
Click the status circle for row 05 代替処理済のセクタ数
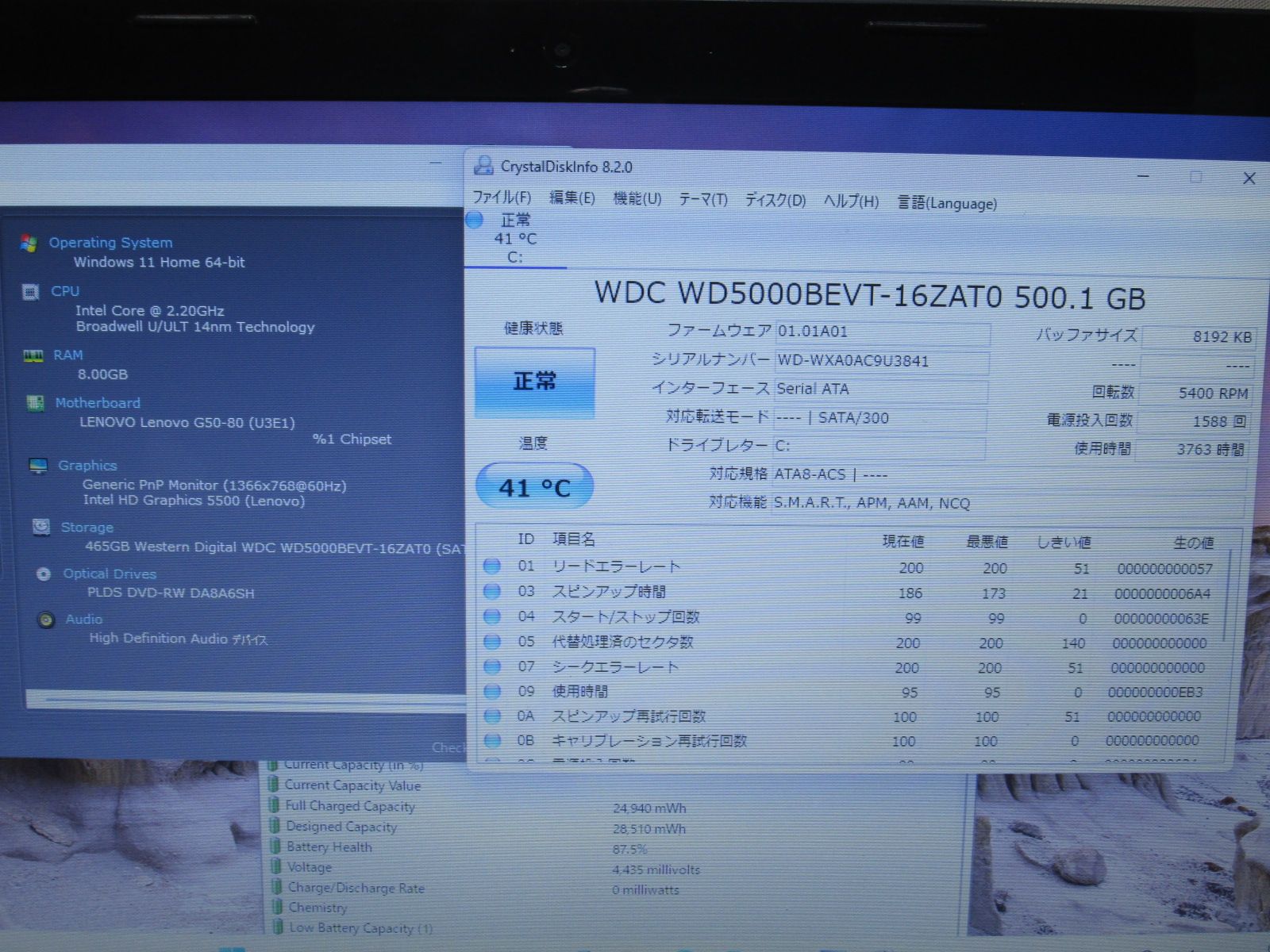click(x=492, y=641)
